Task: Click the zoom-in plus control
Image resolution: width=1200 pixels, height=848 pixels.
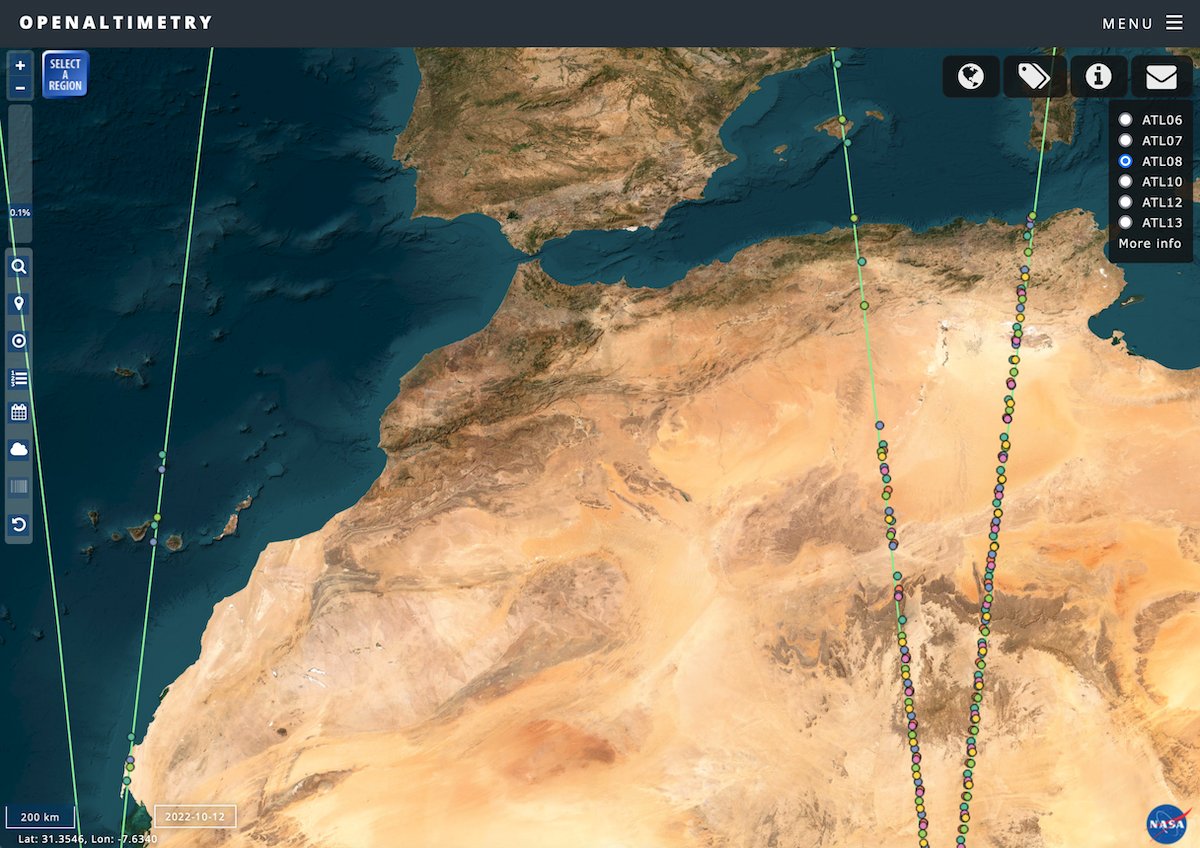Action: [20, 66]
